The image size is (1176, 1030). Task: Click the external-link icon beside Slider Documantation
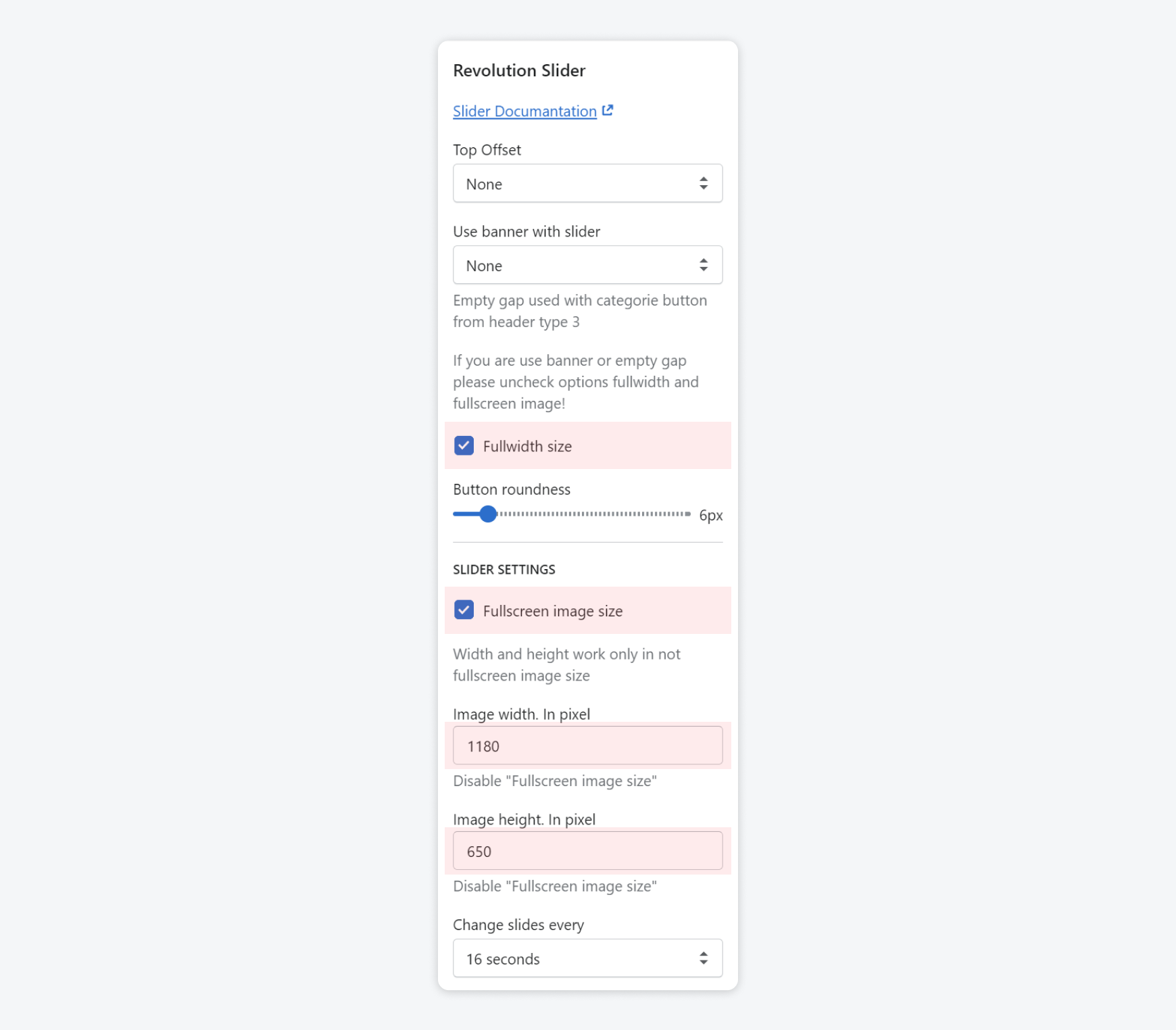click(608, 110)
